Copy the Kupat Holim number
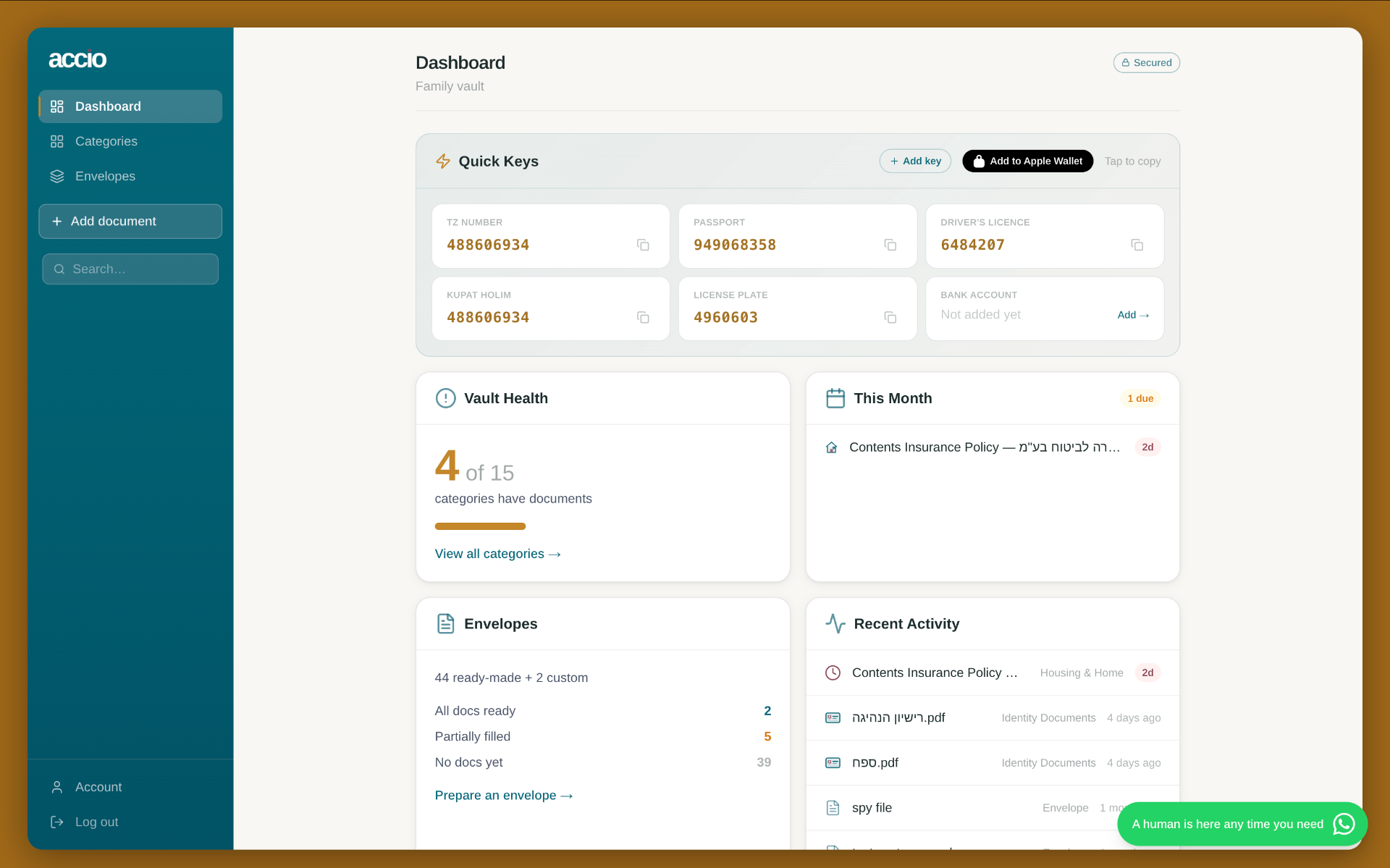 pos(643,318)
